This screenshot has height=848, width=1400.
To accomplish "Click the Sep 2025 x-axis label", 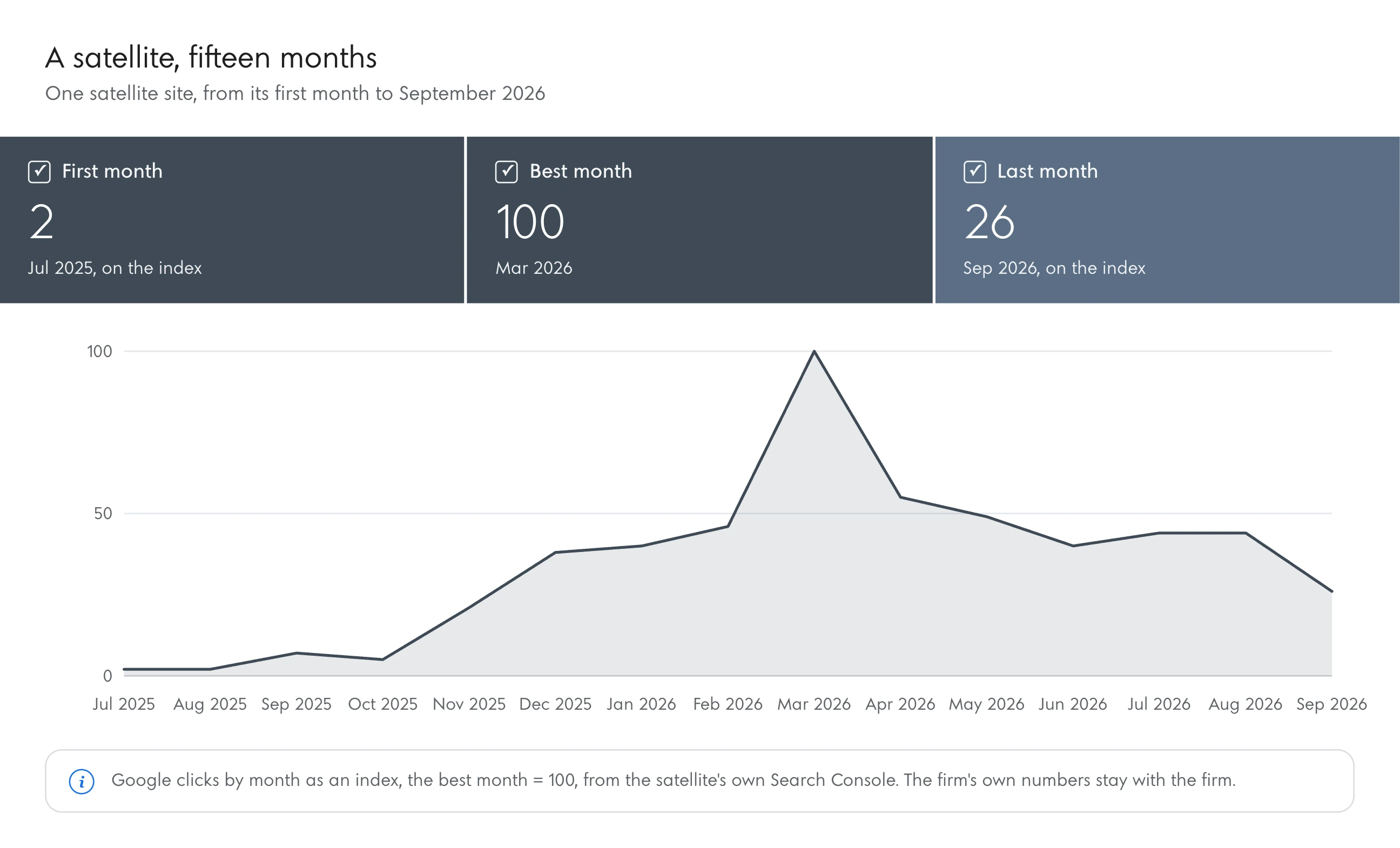I will pos(297,704).
